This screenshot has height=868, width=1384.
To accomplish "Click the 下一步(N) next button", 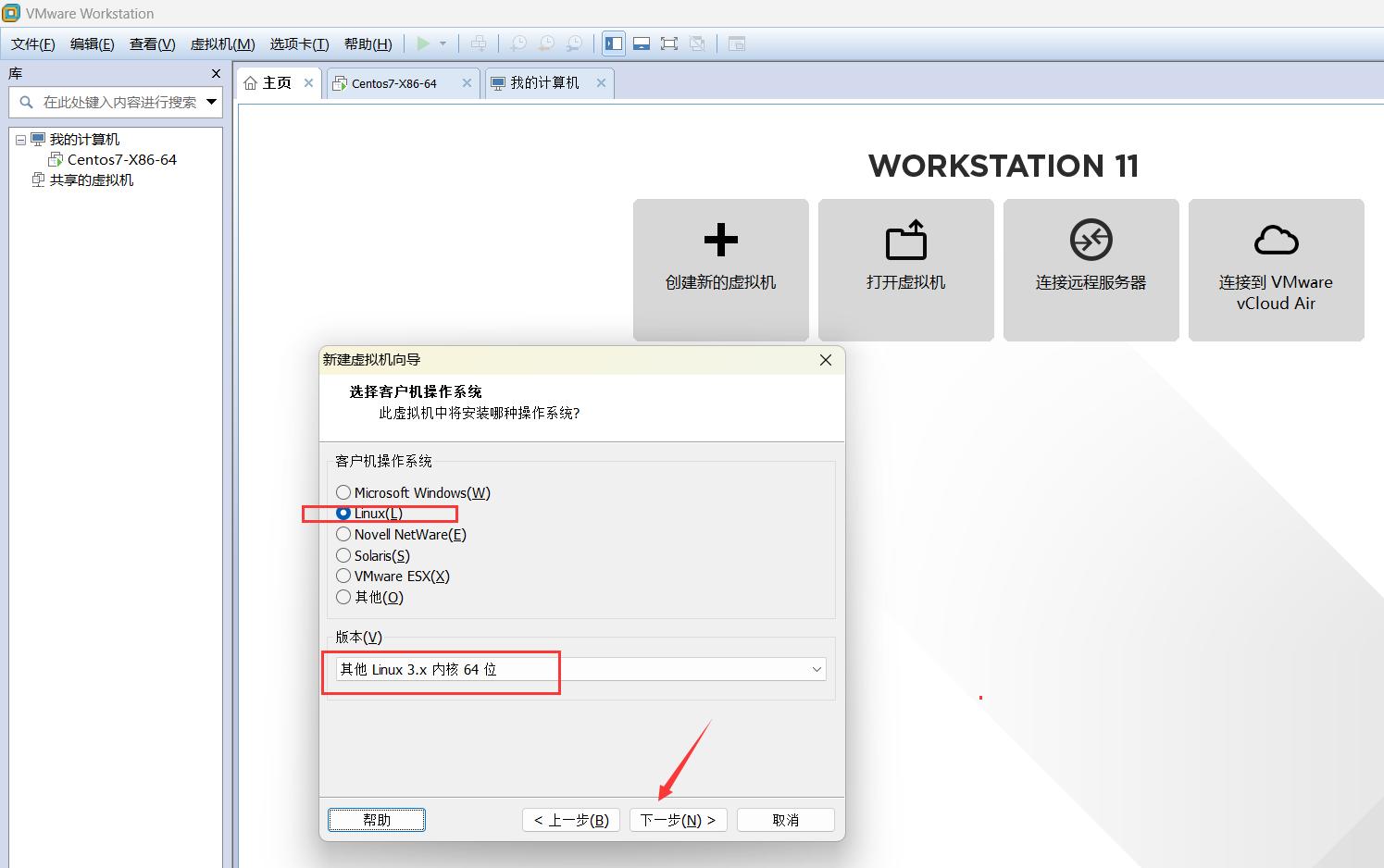I will (679, 820).
